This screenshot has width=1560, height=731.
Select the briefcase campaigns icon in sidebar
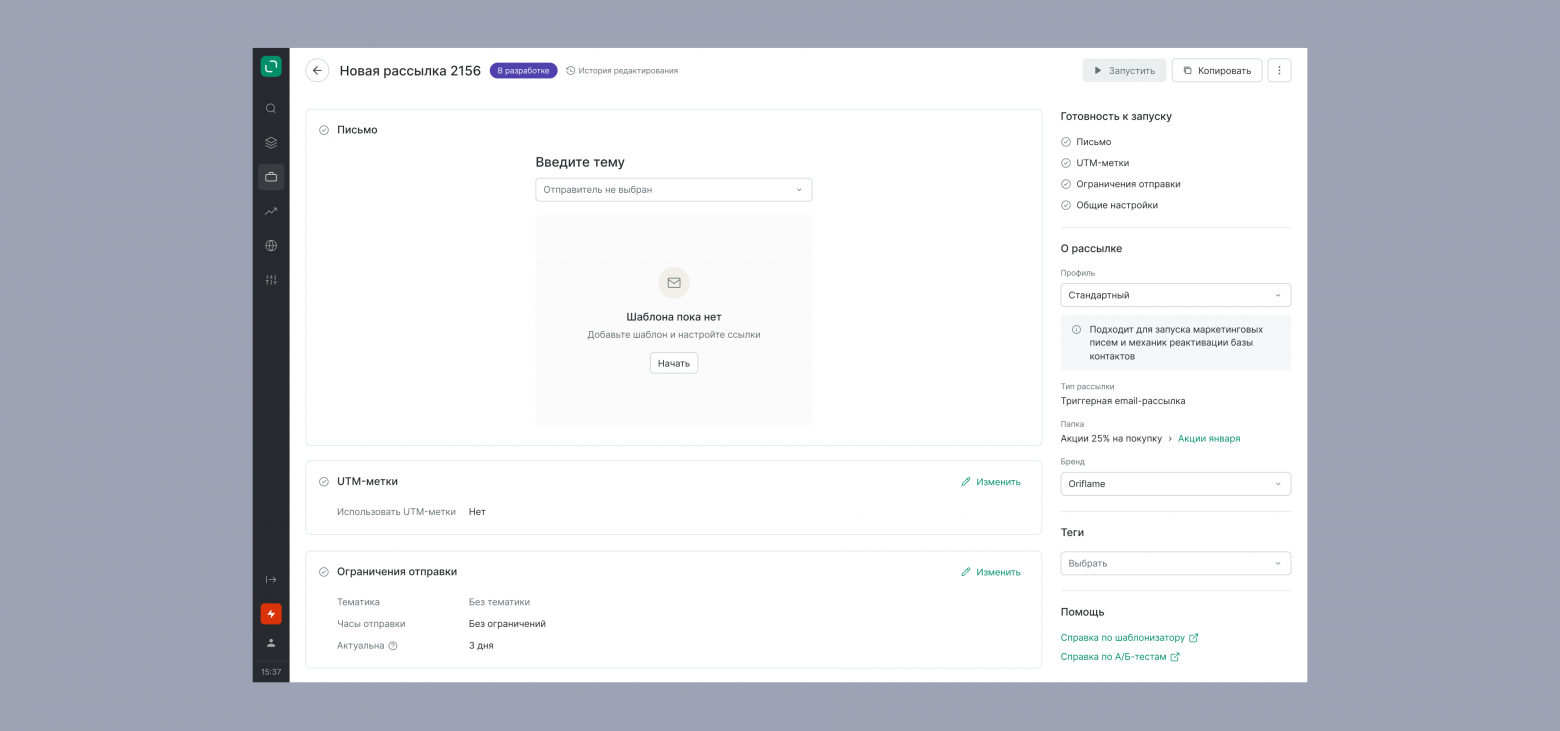[x=271, y=177]
